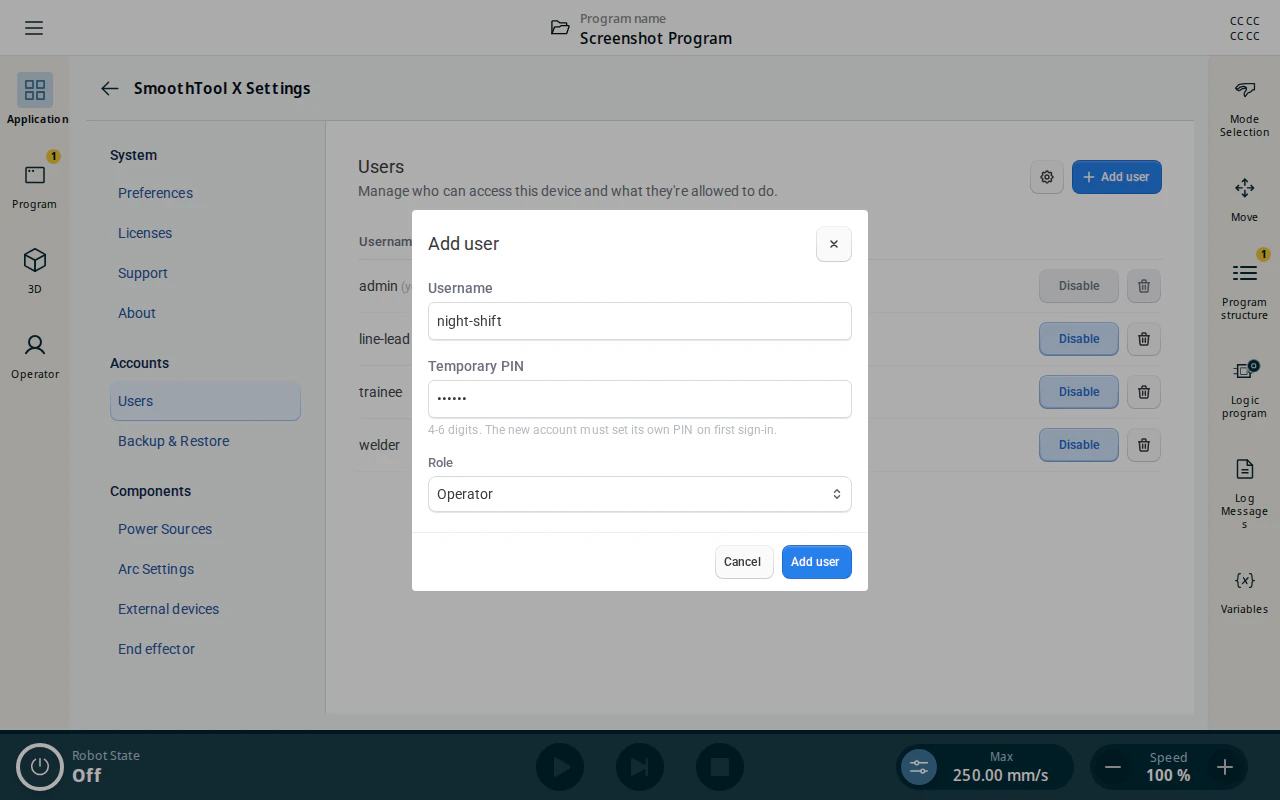Click the trainee username row text
This screenshot has height=800, width=1280.
pyautogui.click(x=380, y=392)
